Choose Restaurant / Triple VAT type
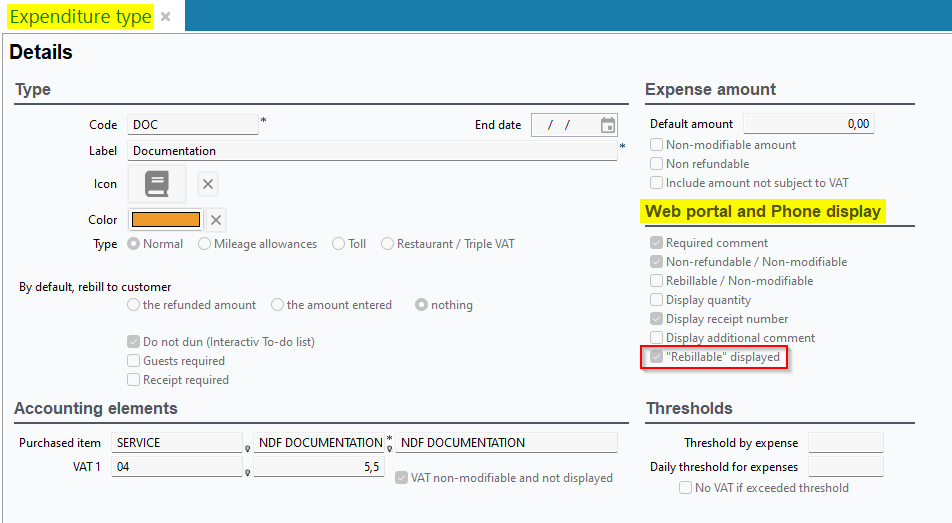 (387, 244)
